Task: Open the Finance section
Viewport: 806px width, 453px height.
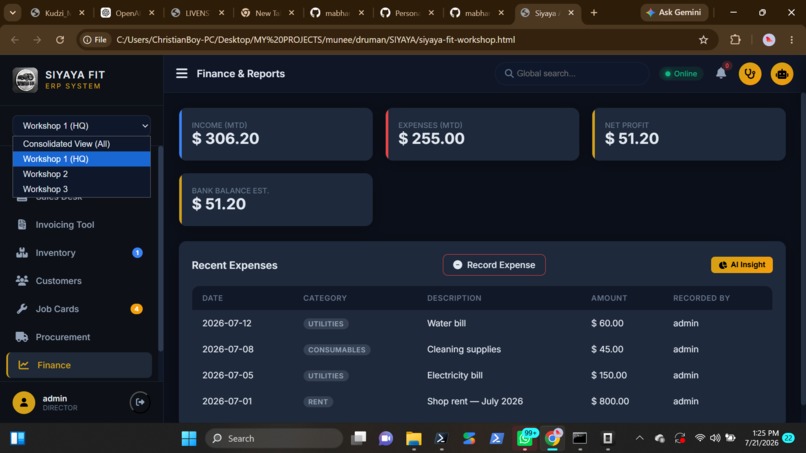Action: (x=79, y=365)
